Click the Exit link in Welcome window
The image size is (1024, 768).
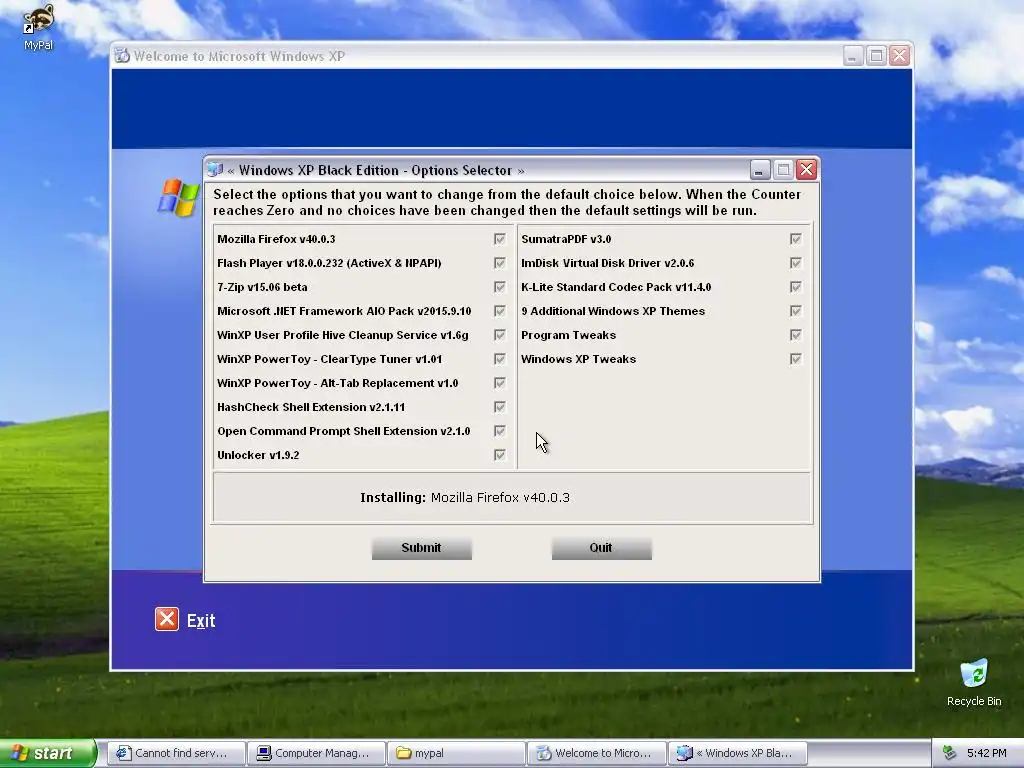[x=201, y=620]
